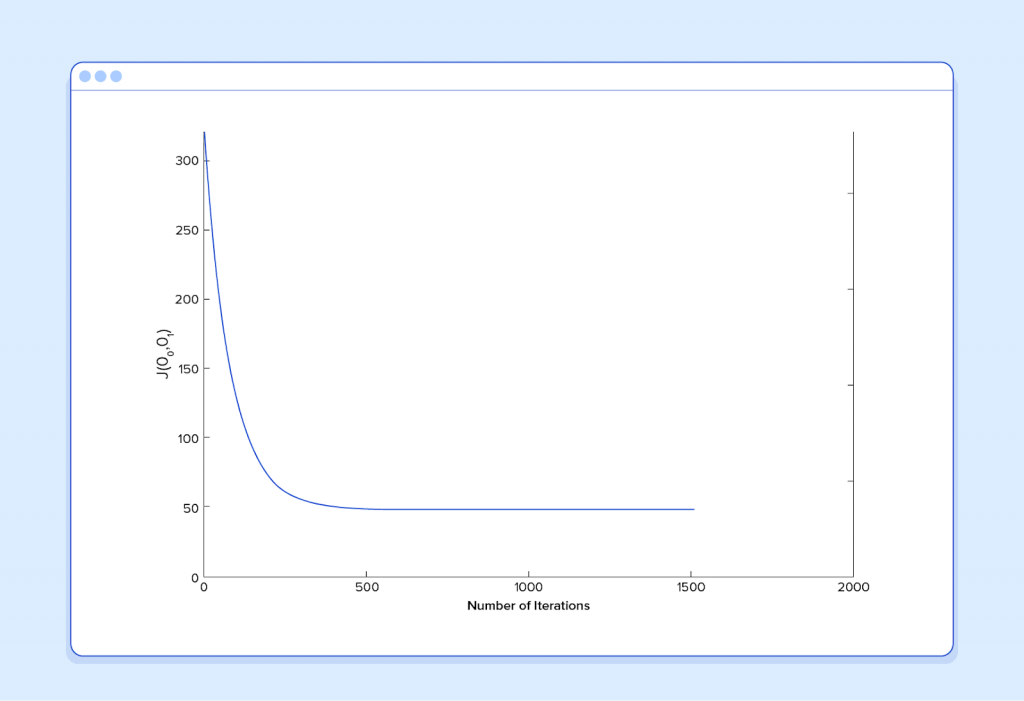This screenshot has height=701, width=1024.
Task: Click the second-from-top tick on right axis
Action: tap(850, 289)
